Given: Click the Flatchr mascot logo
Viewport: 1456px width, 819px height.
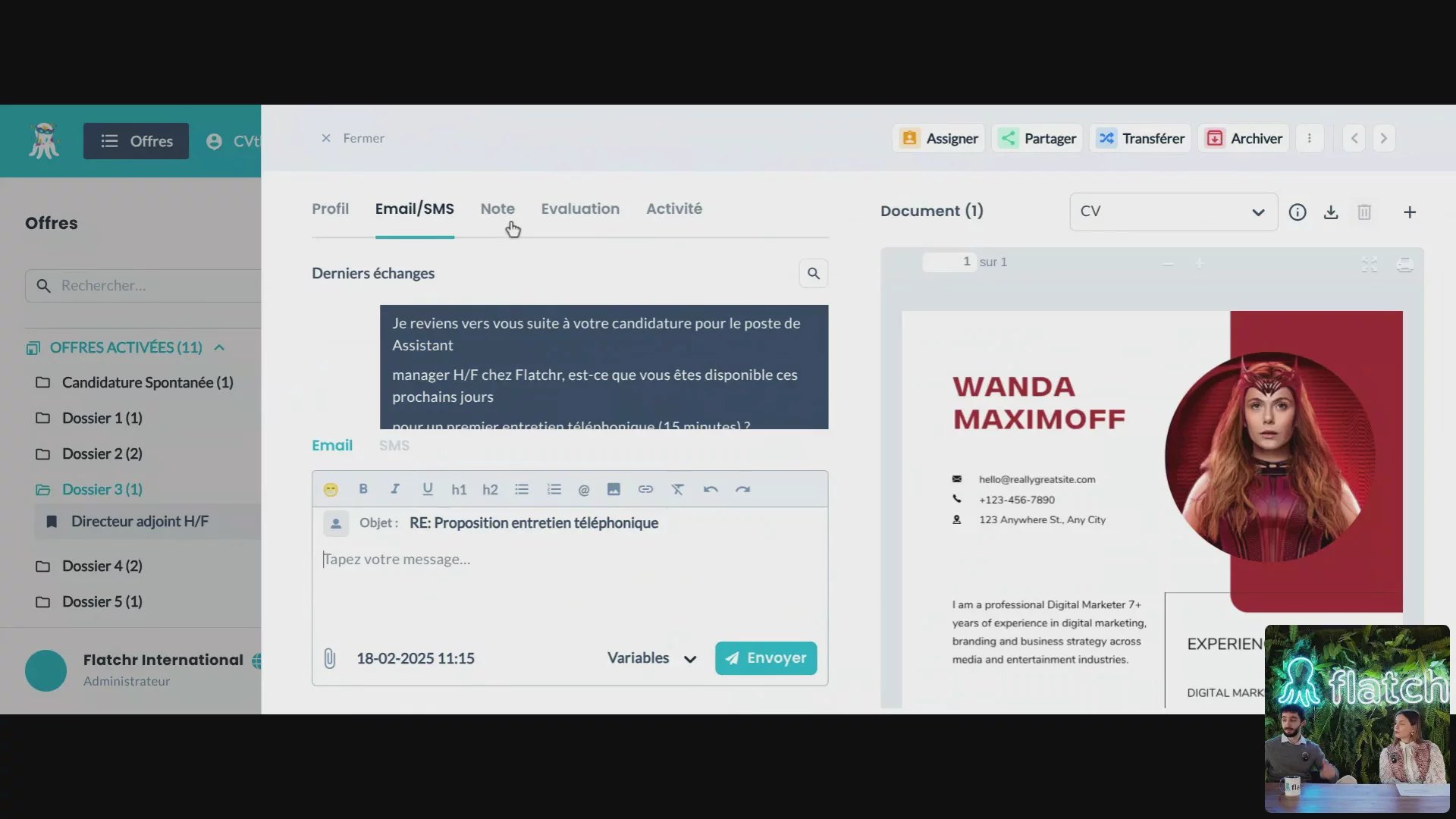Looking at the screenshot, I should [44, 141].
